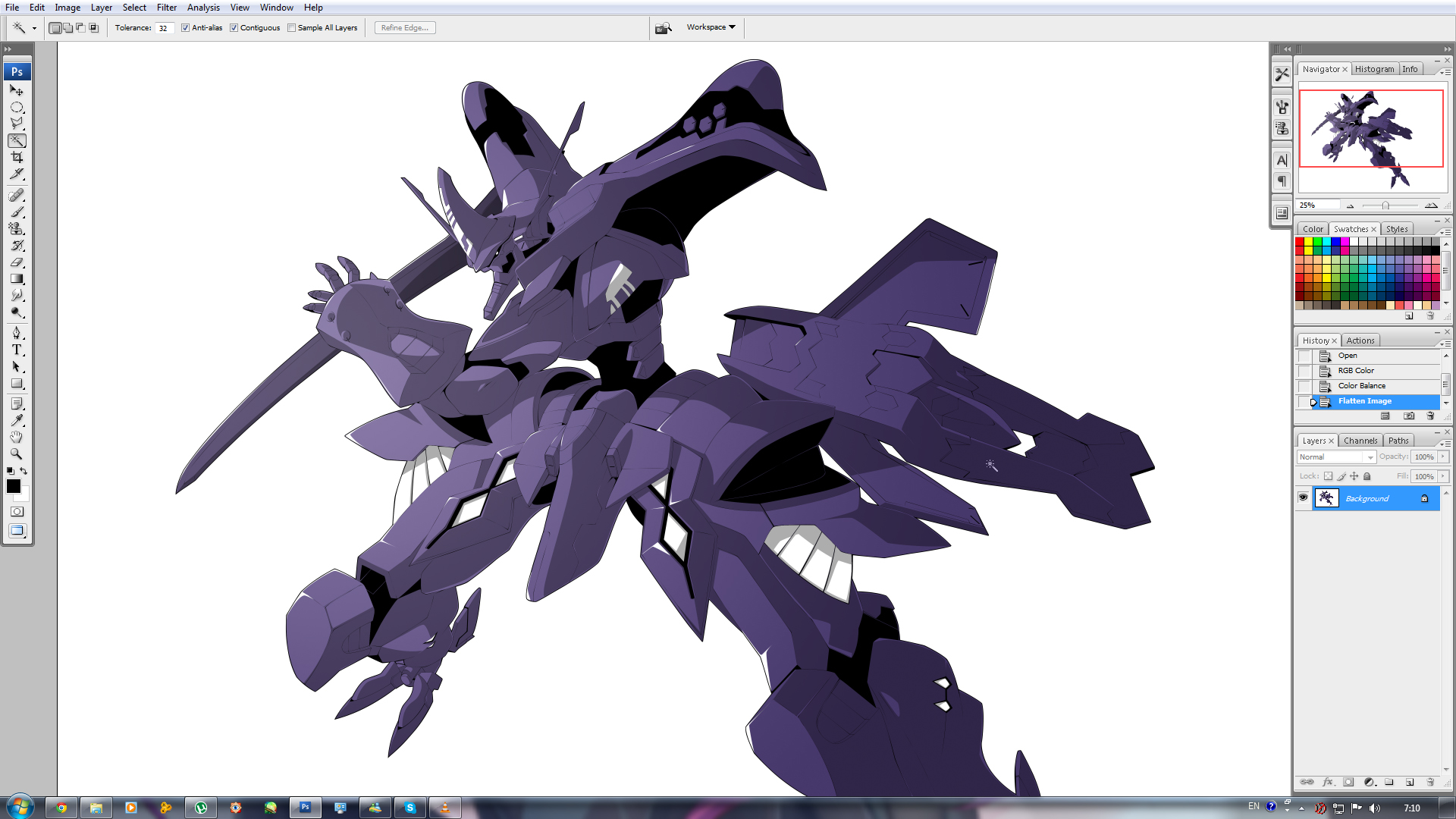Select the Slice tool
Screen dimensions: 1456x819
(16, 174)
